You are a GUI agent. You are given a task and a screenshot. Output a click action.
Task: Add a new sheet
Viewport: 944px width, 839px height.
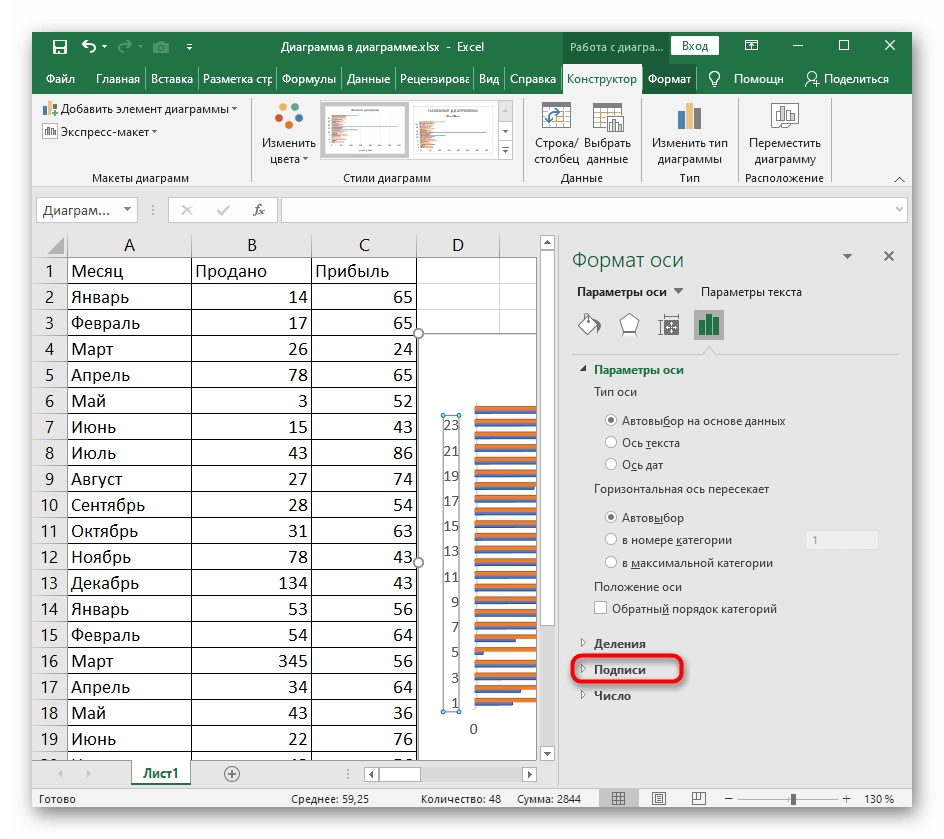pos(232,774)
